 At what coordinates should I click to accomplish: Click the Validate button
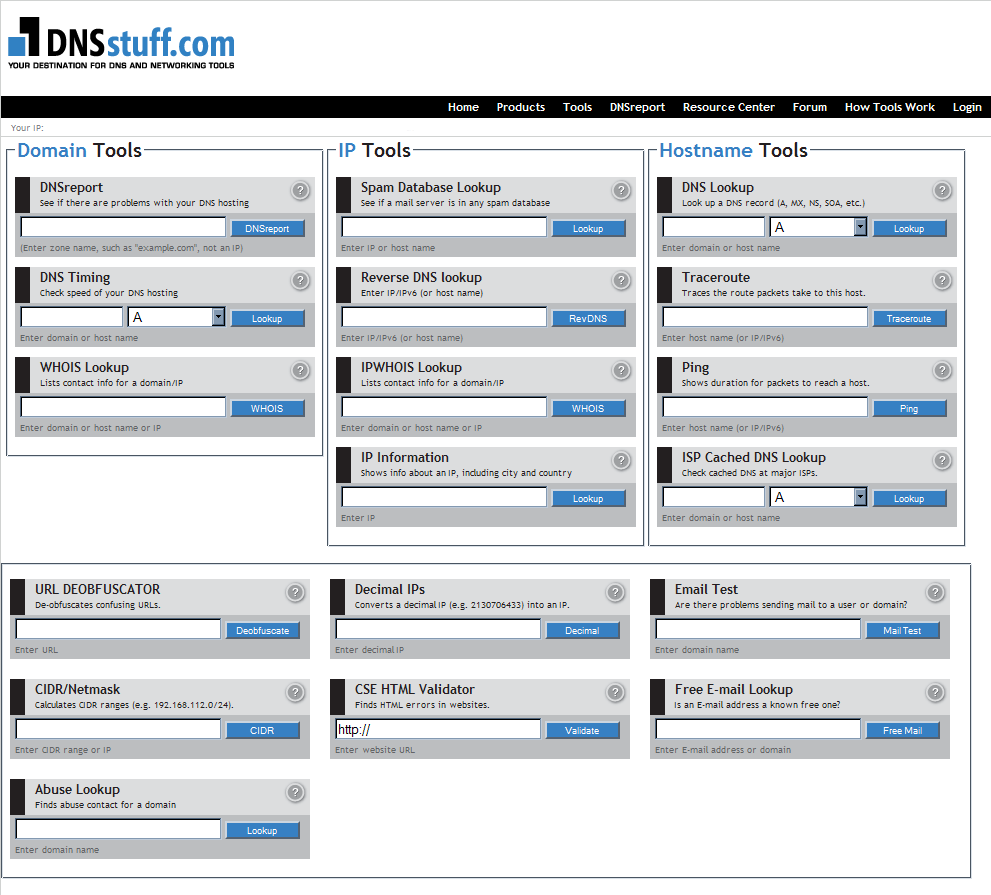pos(582,730)
